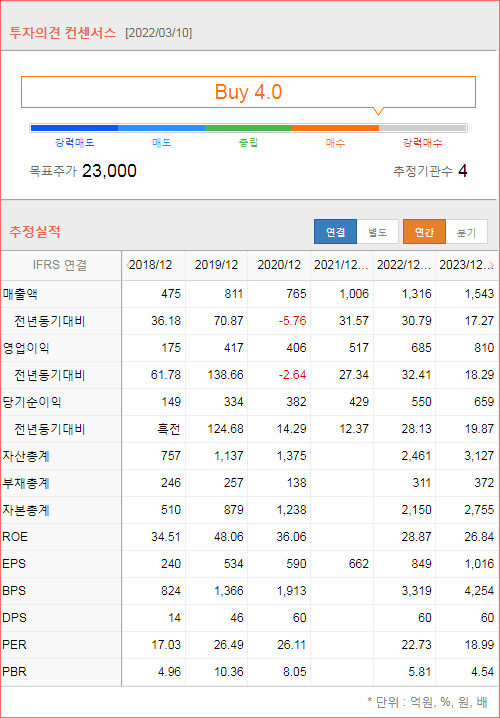Click ROE value 48.06
The height and width of the screenshot is (718, 500).
tap(228, 537)
